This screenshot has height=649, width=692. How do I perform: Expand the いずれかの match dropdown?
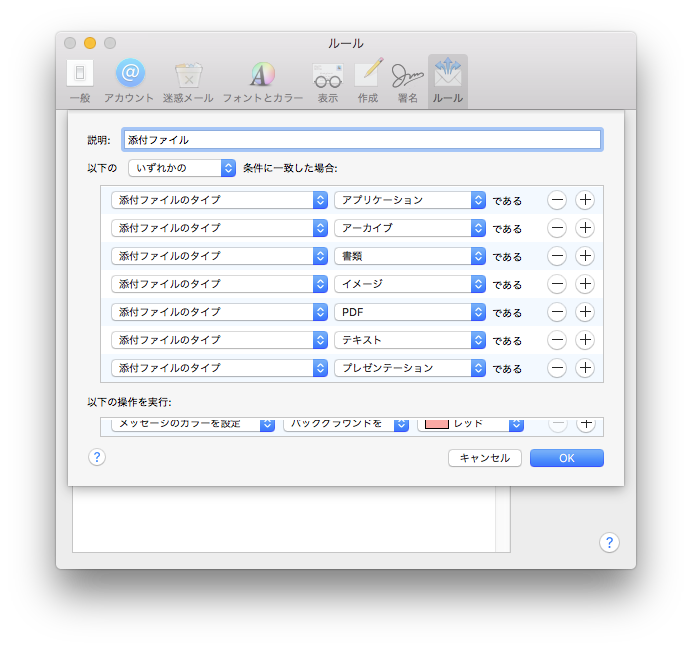(x=182, y=168)
